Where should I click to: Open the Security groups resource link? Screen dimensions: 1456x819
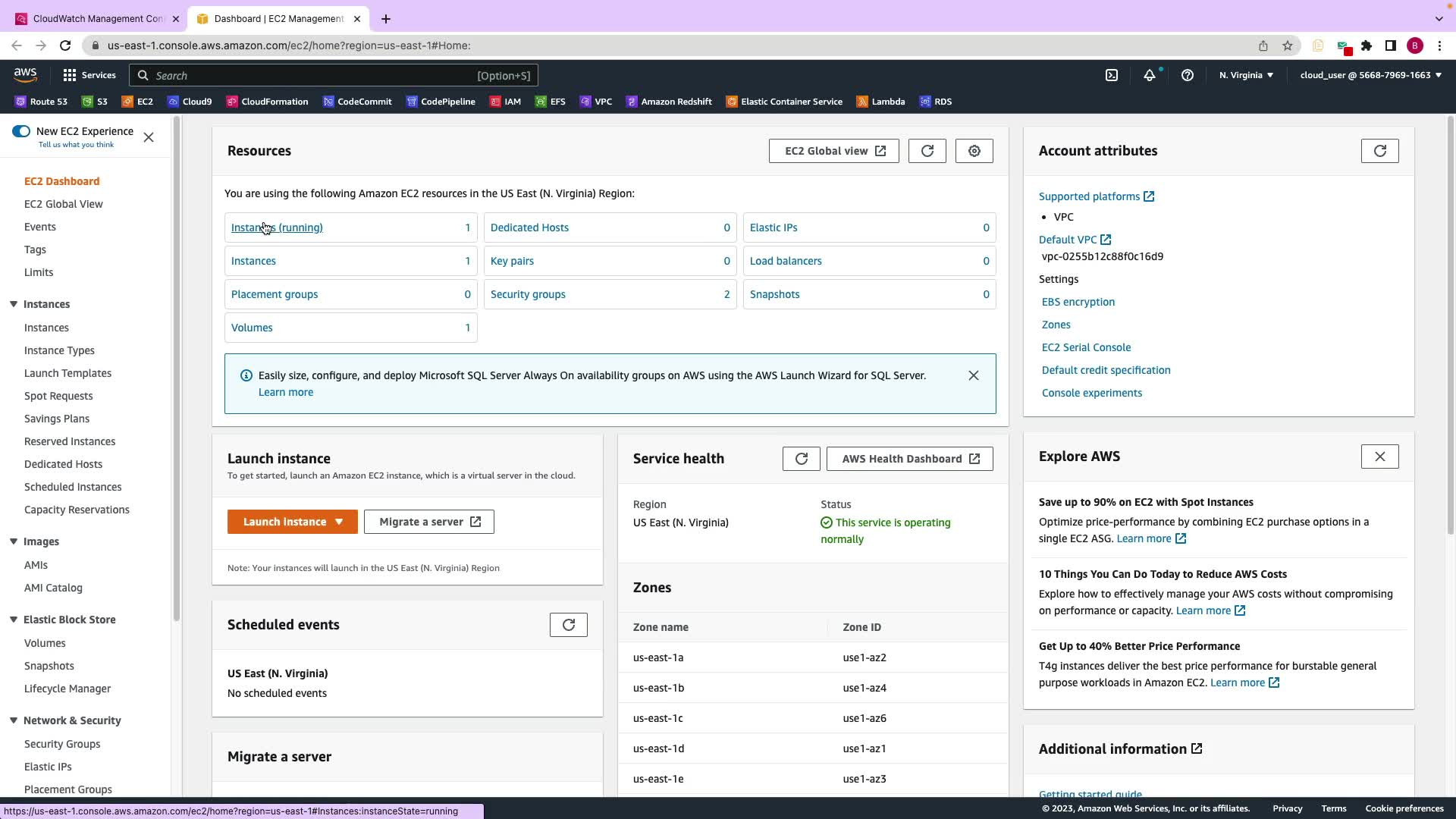coord(528,294)
